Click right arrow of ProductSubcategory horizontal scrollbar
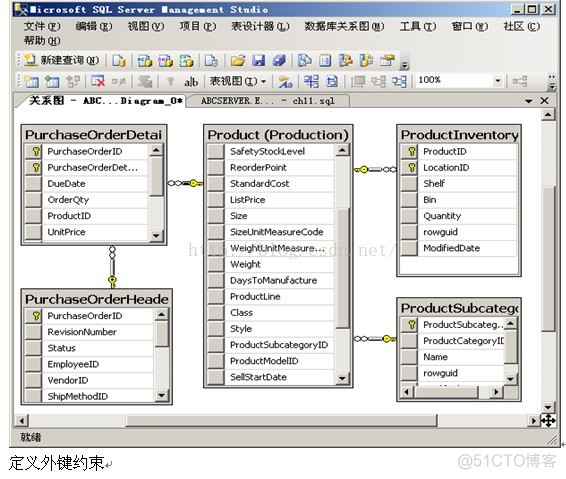The image size is (566, 479). click(497, 392)
